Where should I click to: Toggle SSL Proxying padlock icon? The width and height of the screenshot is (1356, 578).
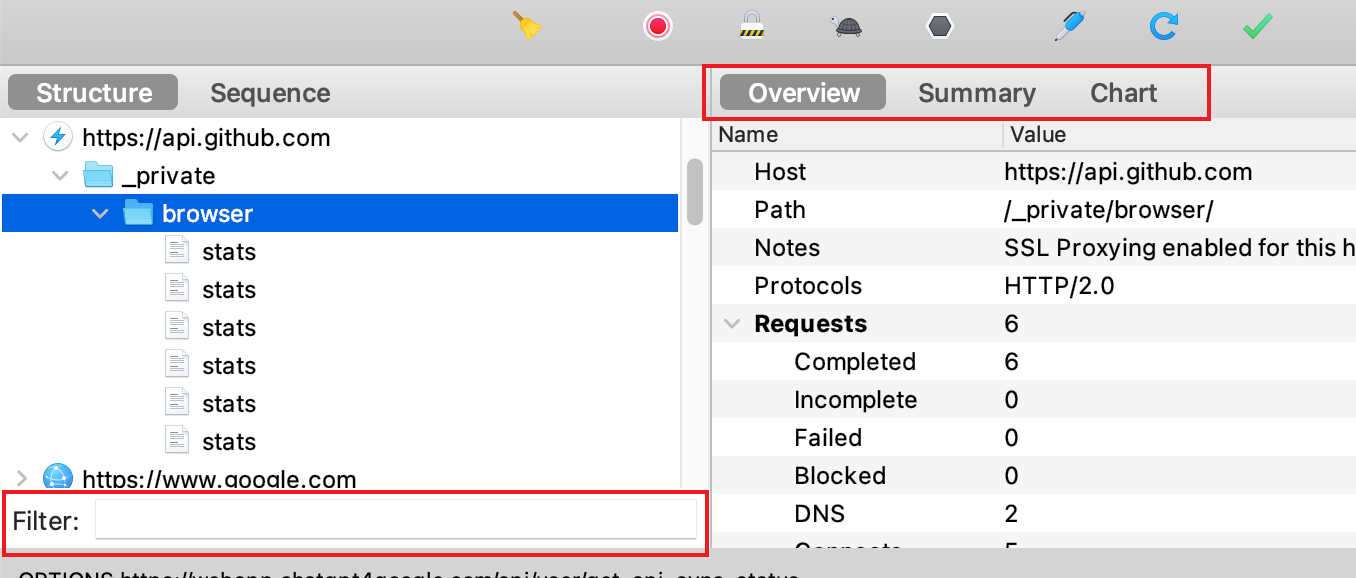(751, 26)
